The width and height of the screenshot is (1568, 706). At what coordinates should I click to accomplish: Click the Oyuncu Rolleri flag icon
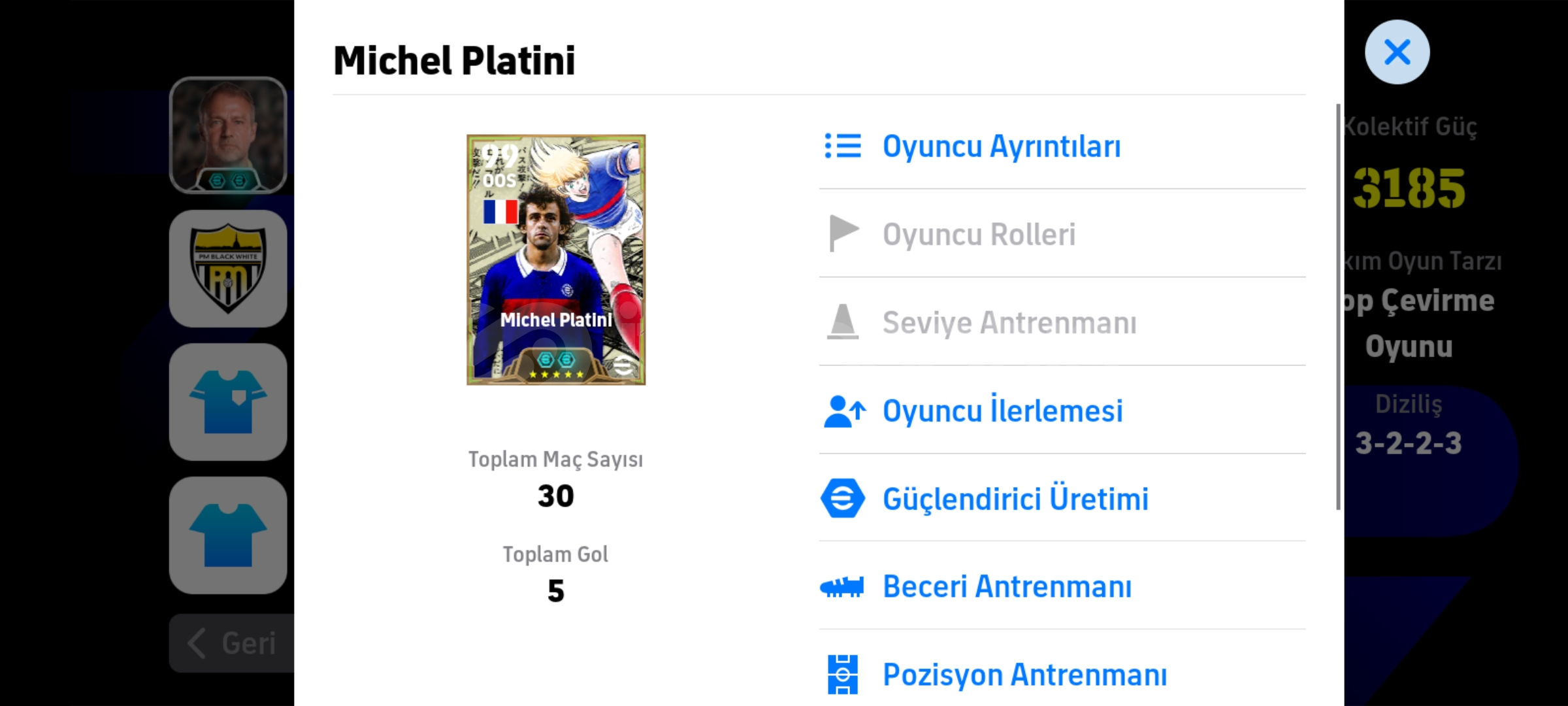click(x=843, y=233)
